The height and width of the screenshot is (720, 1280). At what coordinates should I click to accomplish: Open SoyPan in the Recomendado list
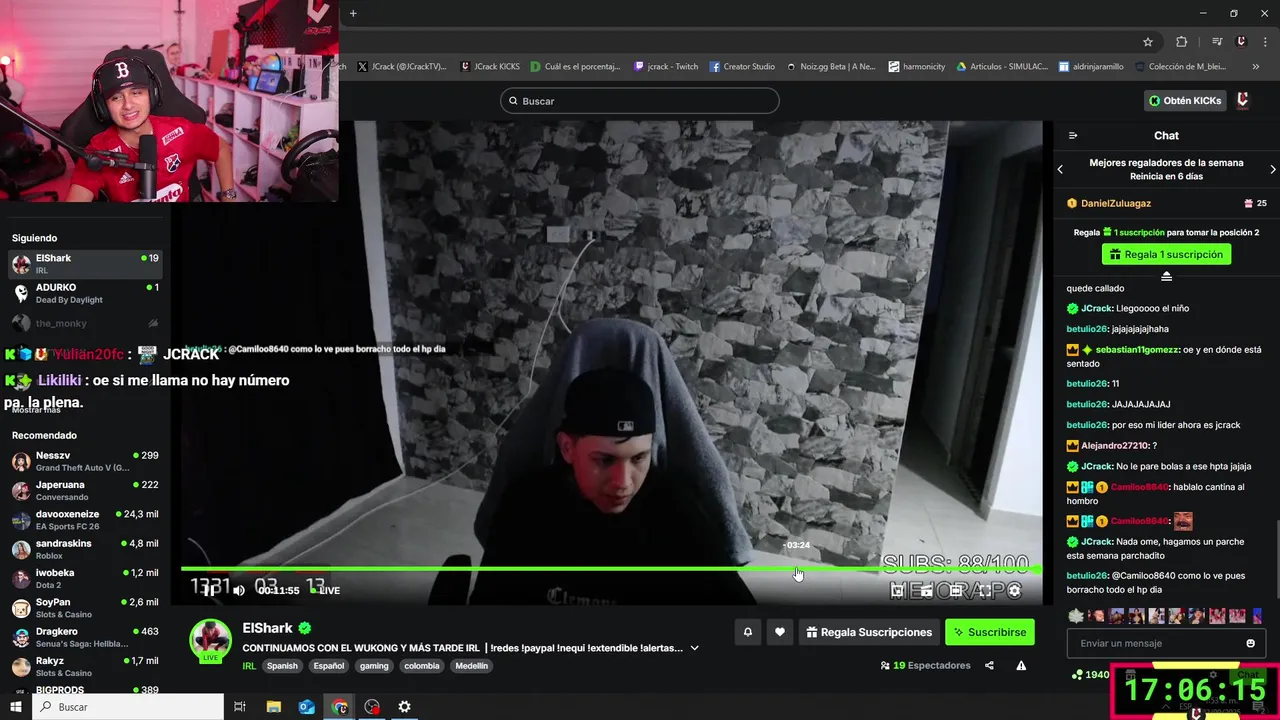(x=85, y=608)
